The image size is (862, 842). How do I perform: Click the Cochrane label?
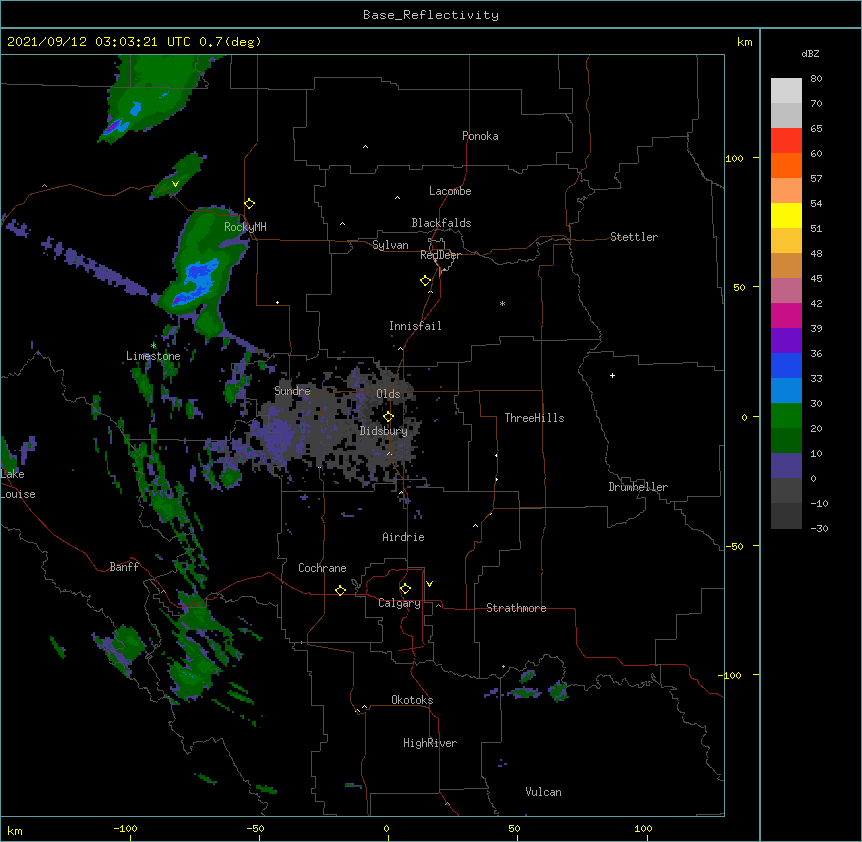point(322,568)
